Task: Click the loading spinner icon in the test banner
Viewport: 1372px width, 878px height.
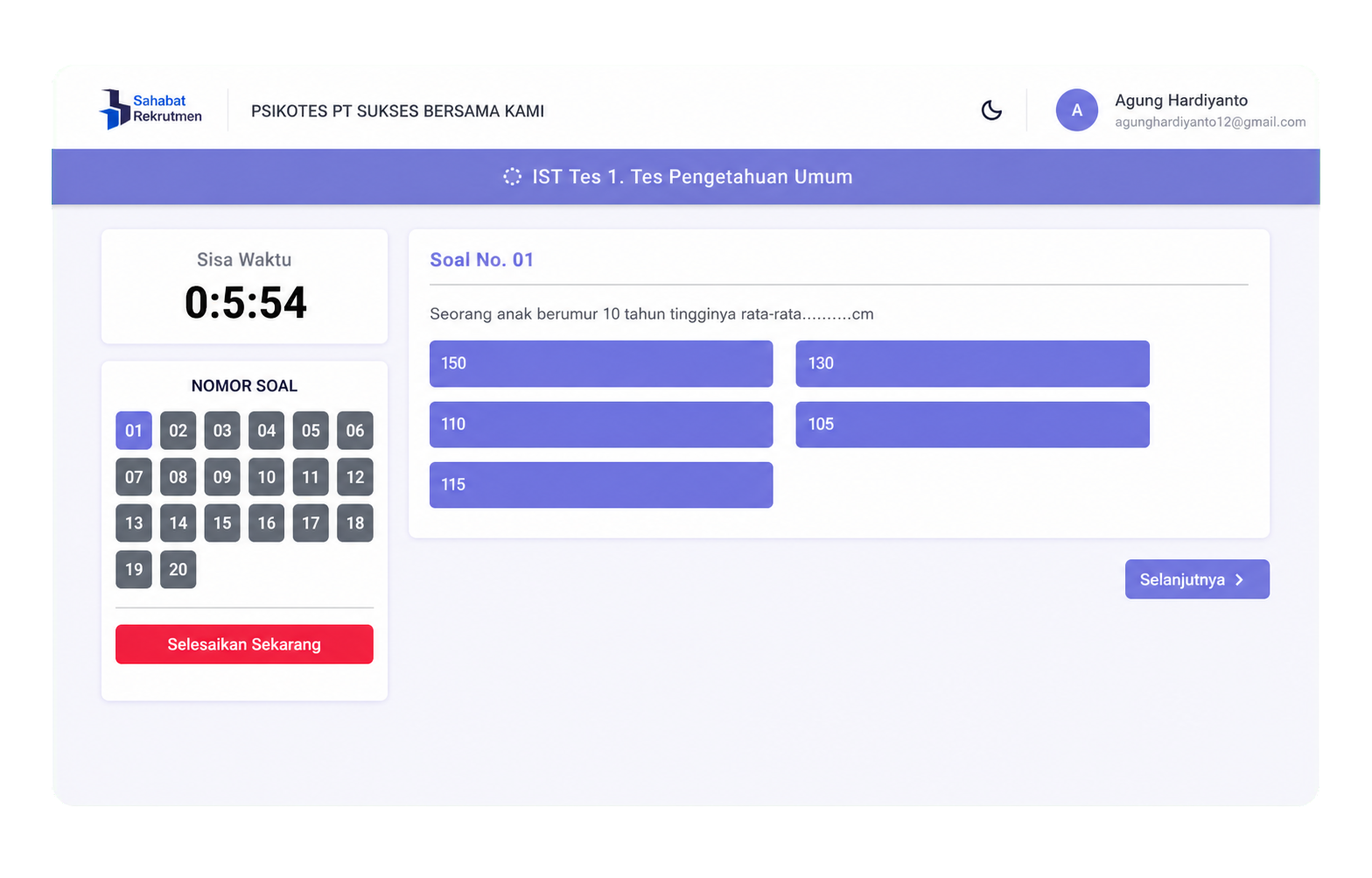Action: tap(512, 177)
